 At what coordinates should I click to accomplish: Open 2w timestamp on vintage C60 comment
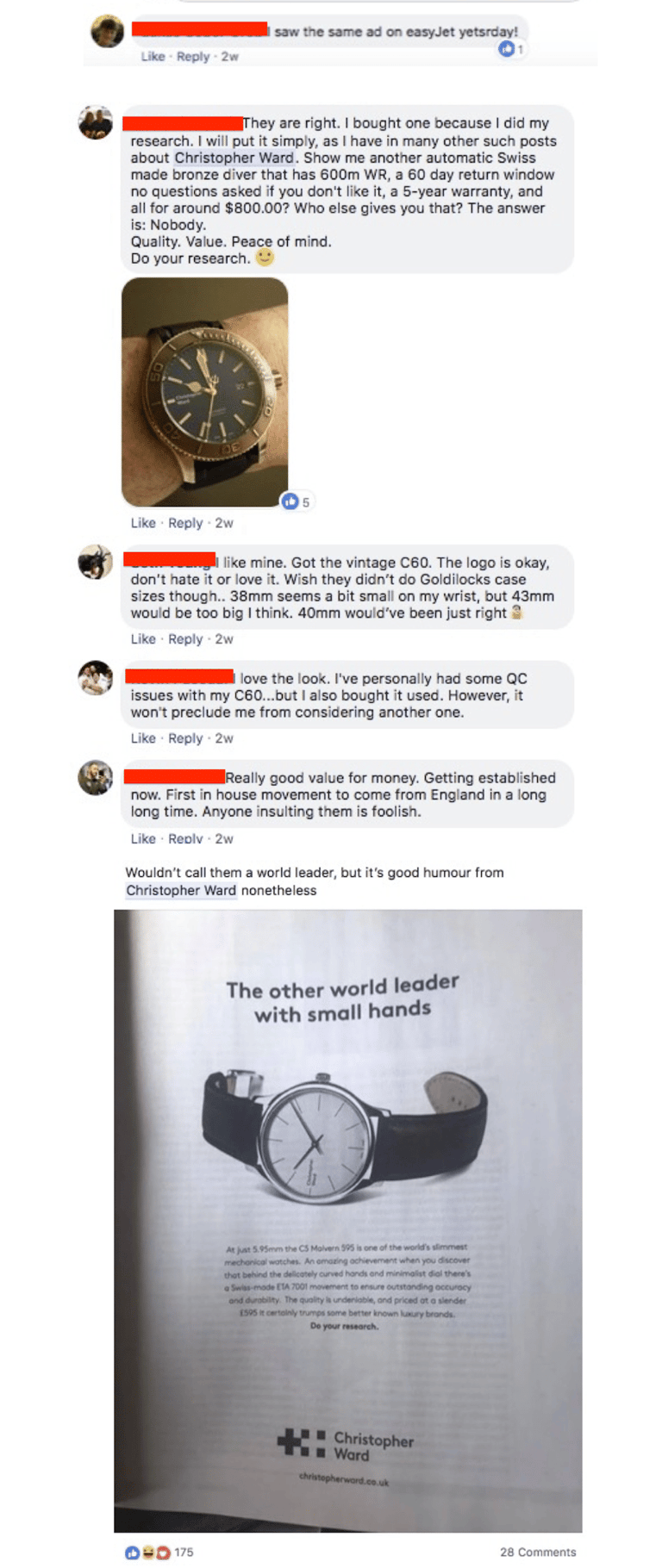(224, 638)
